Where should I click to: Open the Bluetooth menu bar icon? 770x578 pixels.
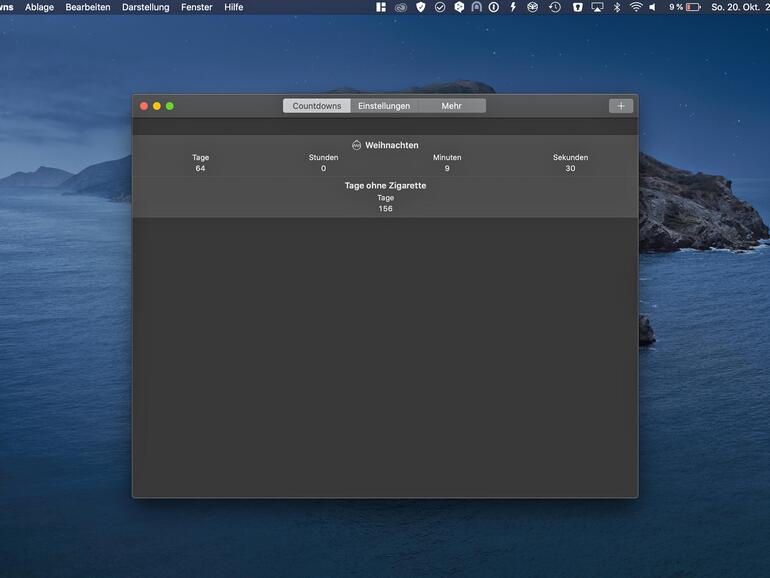coord(617,7)
